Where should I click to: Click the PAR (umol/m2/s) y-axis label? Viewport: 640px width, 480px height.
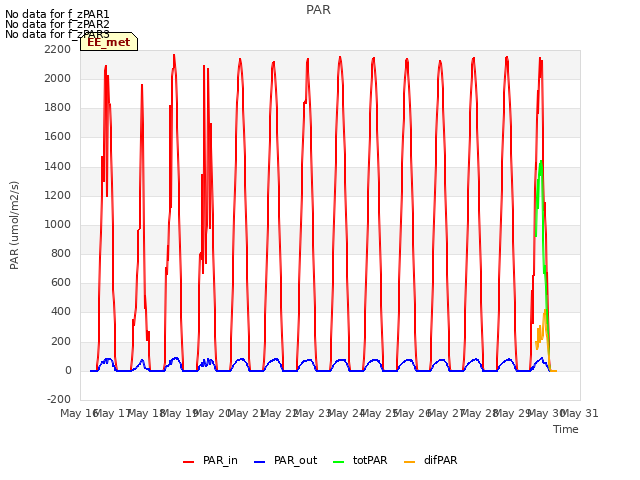coord(14,225)
